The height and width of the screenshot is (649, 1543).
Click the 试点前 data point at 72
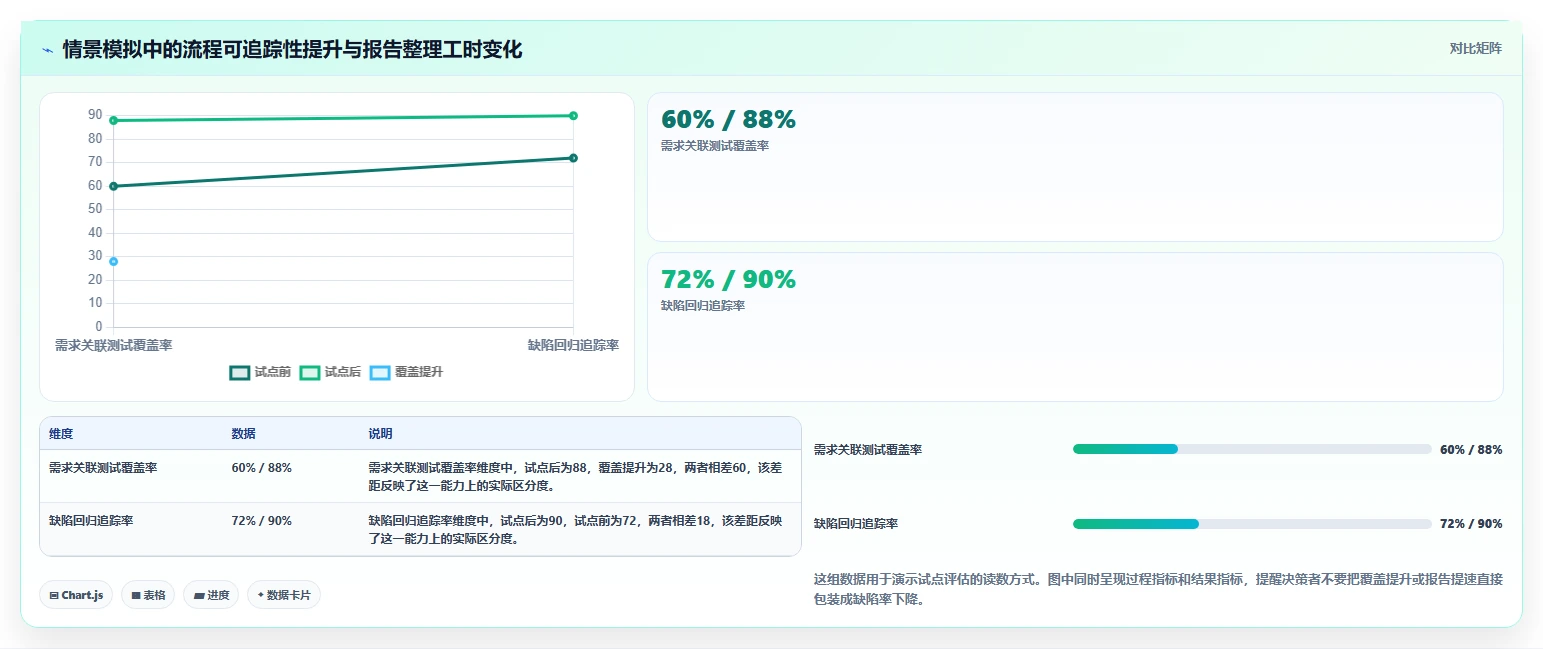(573, 158)
